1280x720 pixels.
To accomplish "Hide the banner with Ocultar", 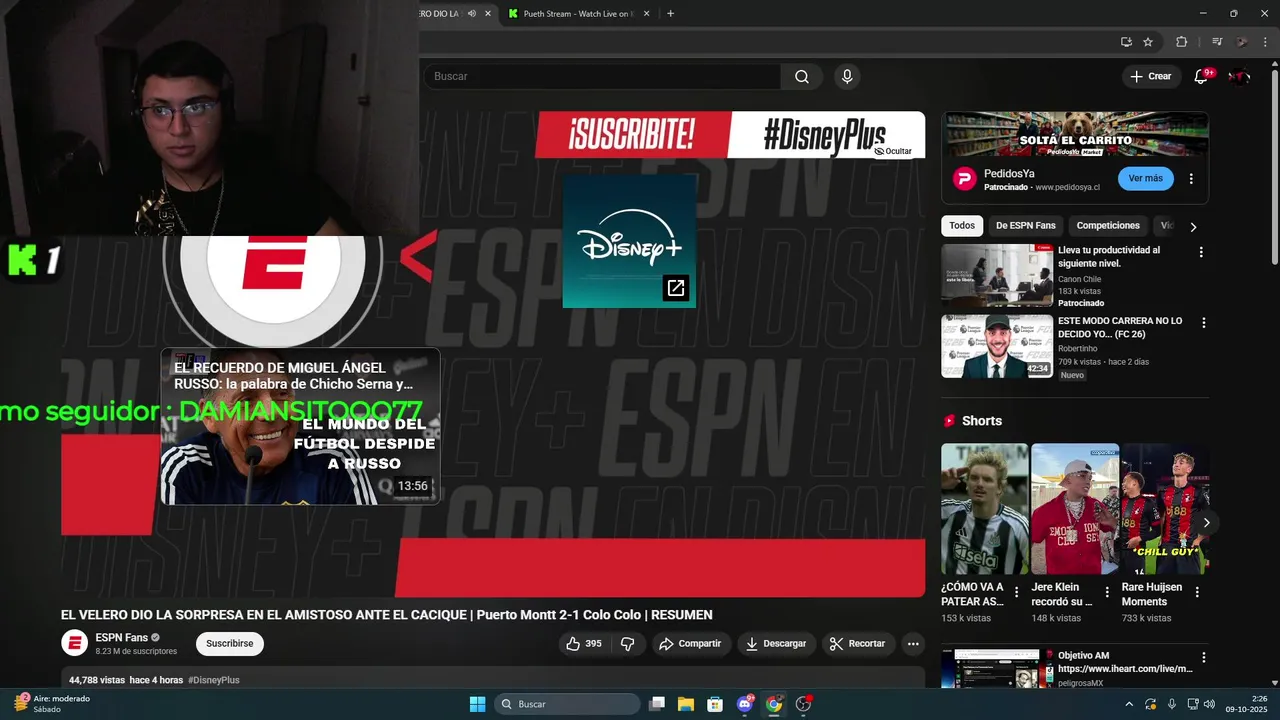I will (893, 151).
